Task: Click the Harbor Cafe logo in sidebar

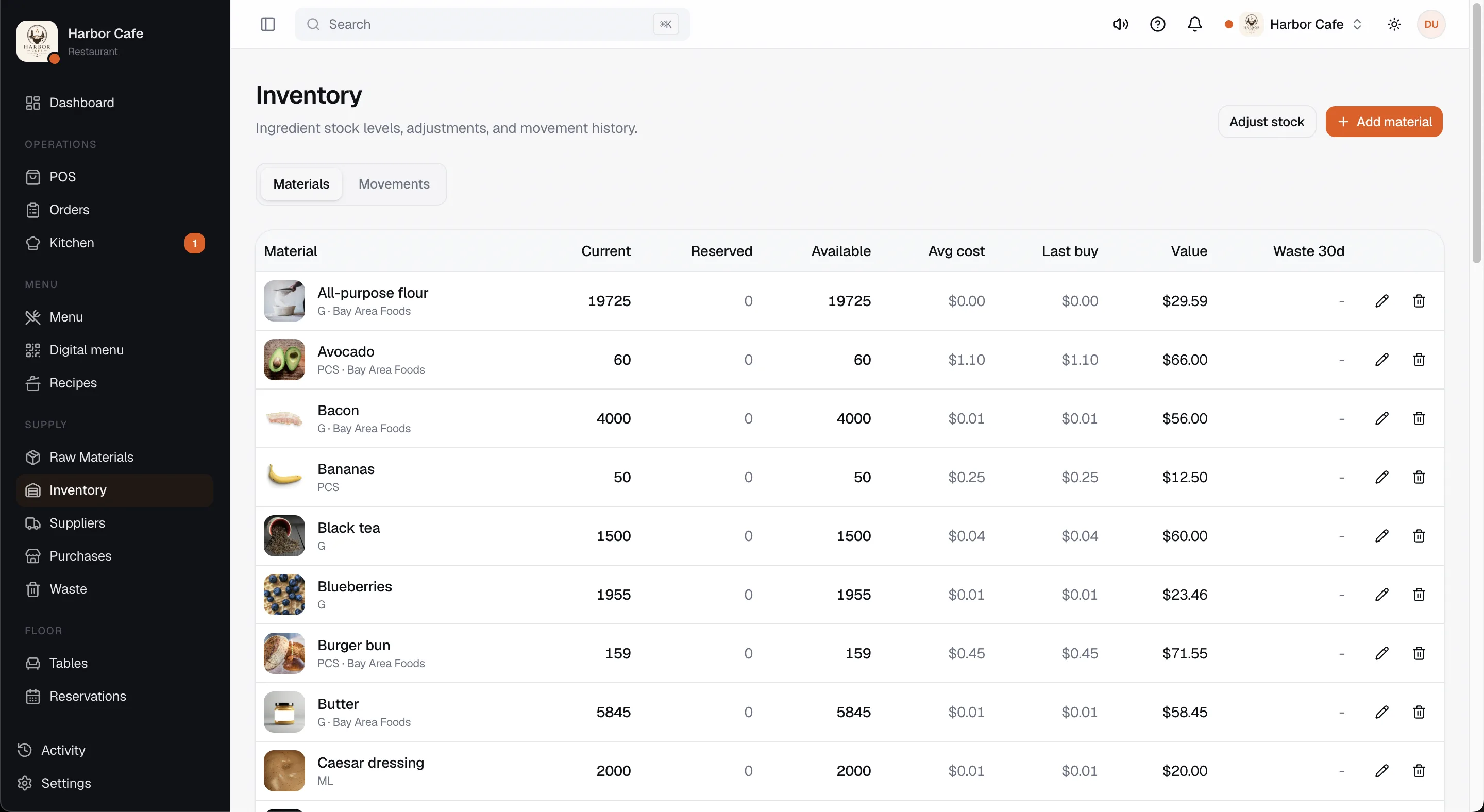Action: click(x=37, y=41)
